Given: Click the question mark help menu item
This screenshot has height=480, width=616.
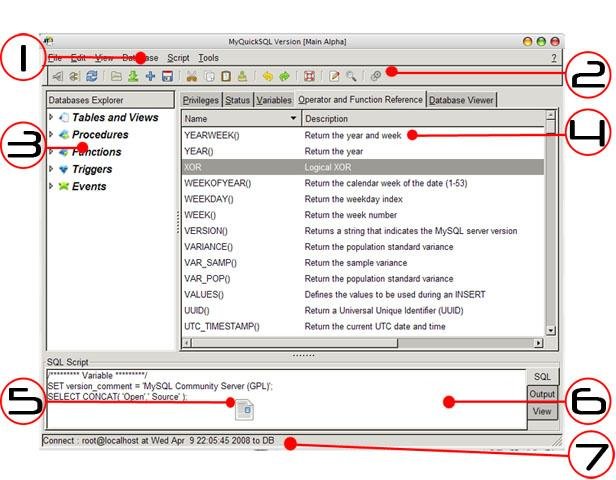Looking at the screenshot, I should coord(554,58).
